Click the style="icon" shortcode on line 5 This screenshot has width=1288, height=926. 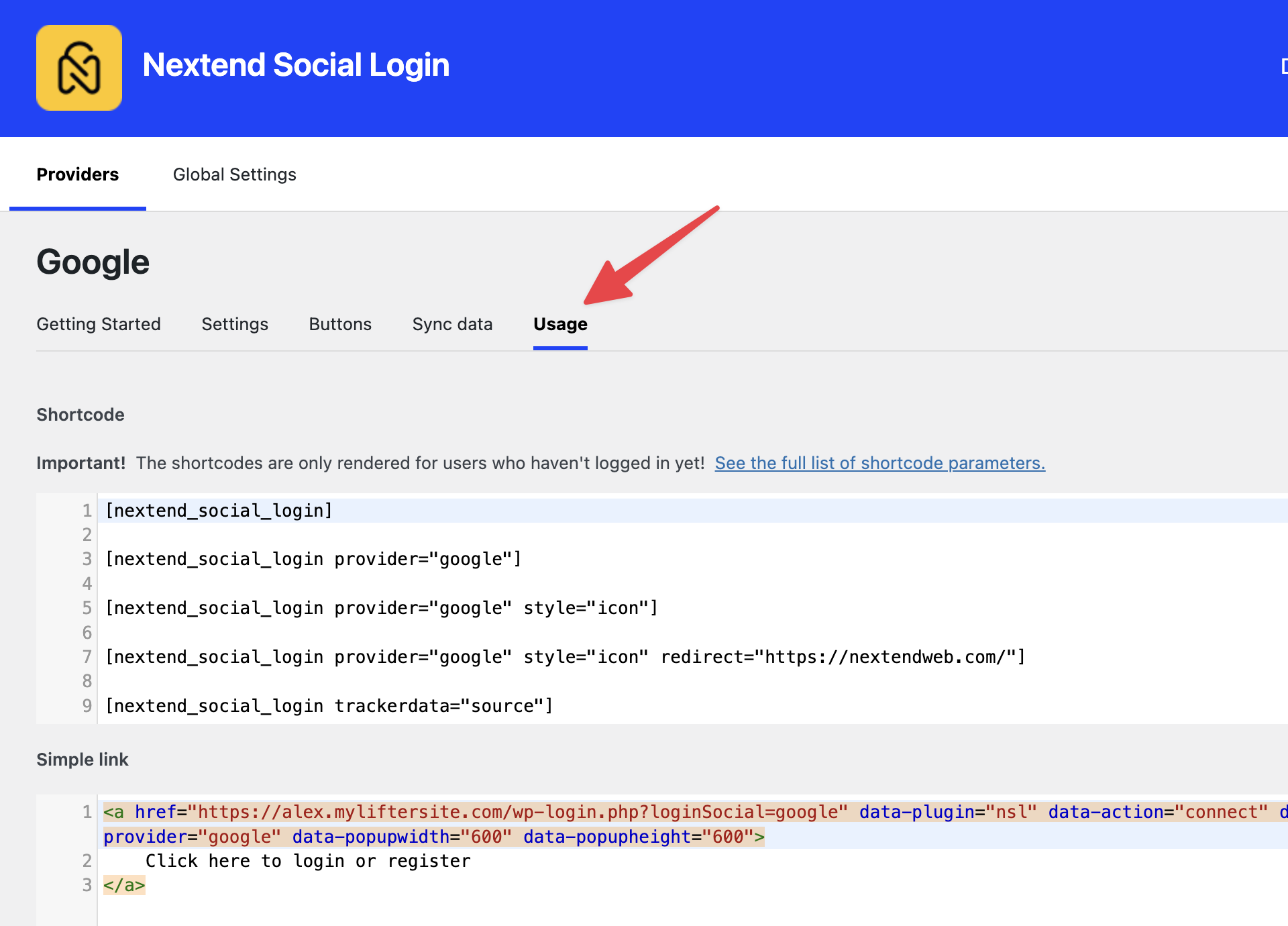382,608
